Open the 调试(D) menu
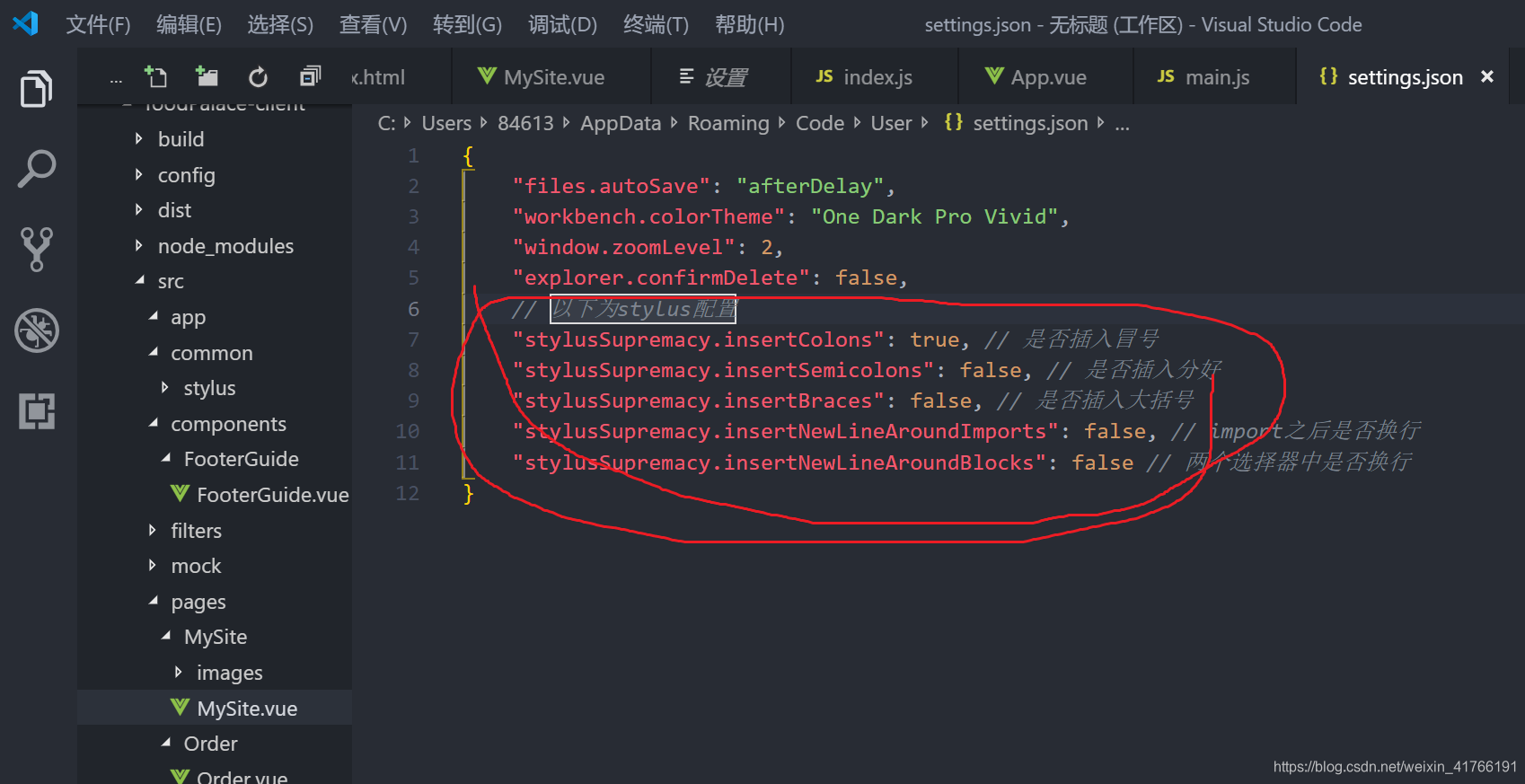The image size is (1525, 784). tap(562, 24)
